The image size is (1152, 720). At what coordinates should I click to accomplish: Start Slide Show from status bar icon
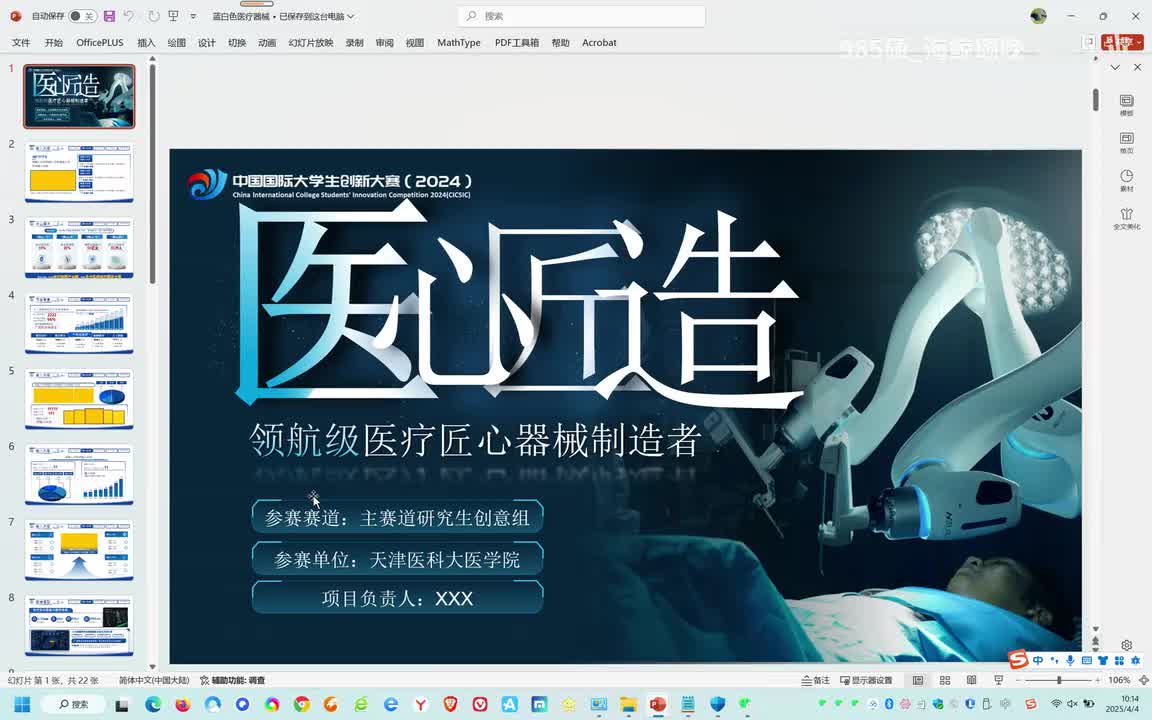click(998, 680)
